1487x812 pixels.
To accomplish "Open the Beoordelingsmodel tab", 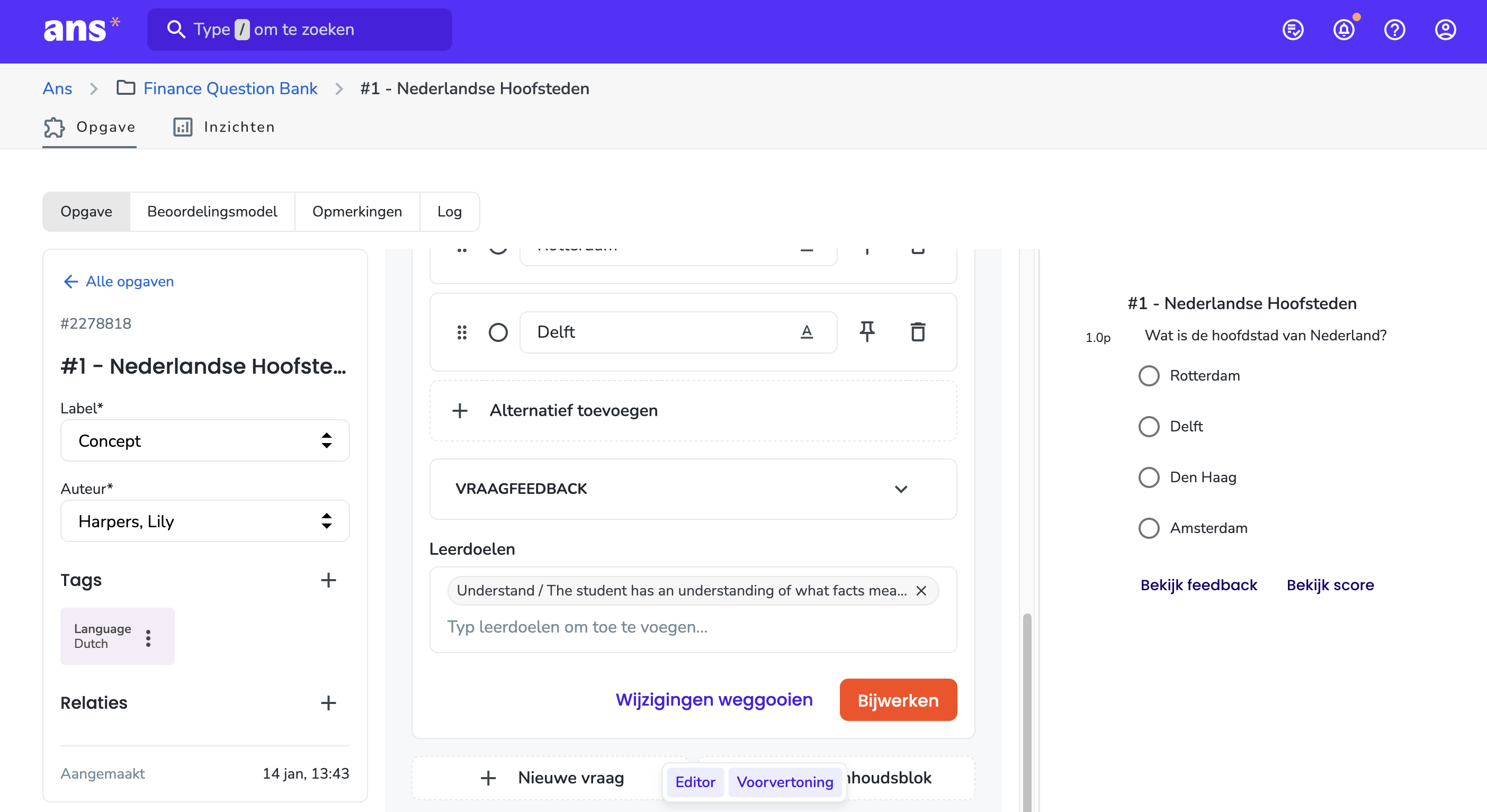I will tap(212, 211).
